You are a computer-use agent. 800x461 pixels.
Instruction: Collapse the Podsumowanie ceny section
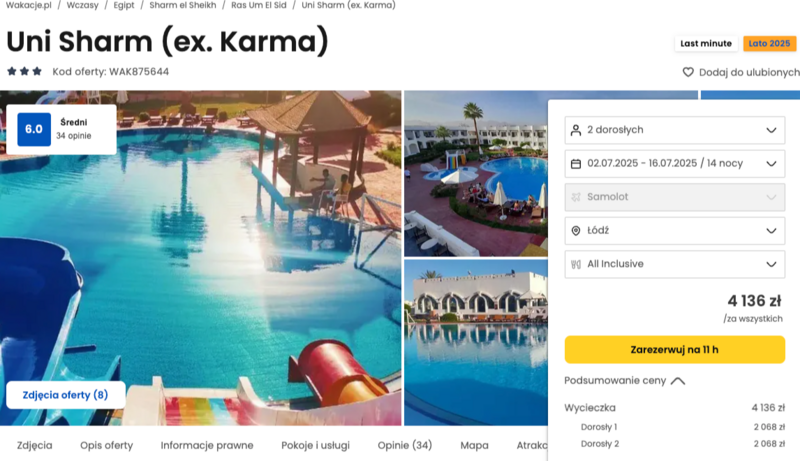click(678, 381)
